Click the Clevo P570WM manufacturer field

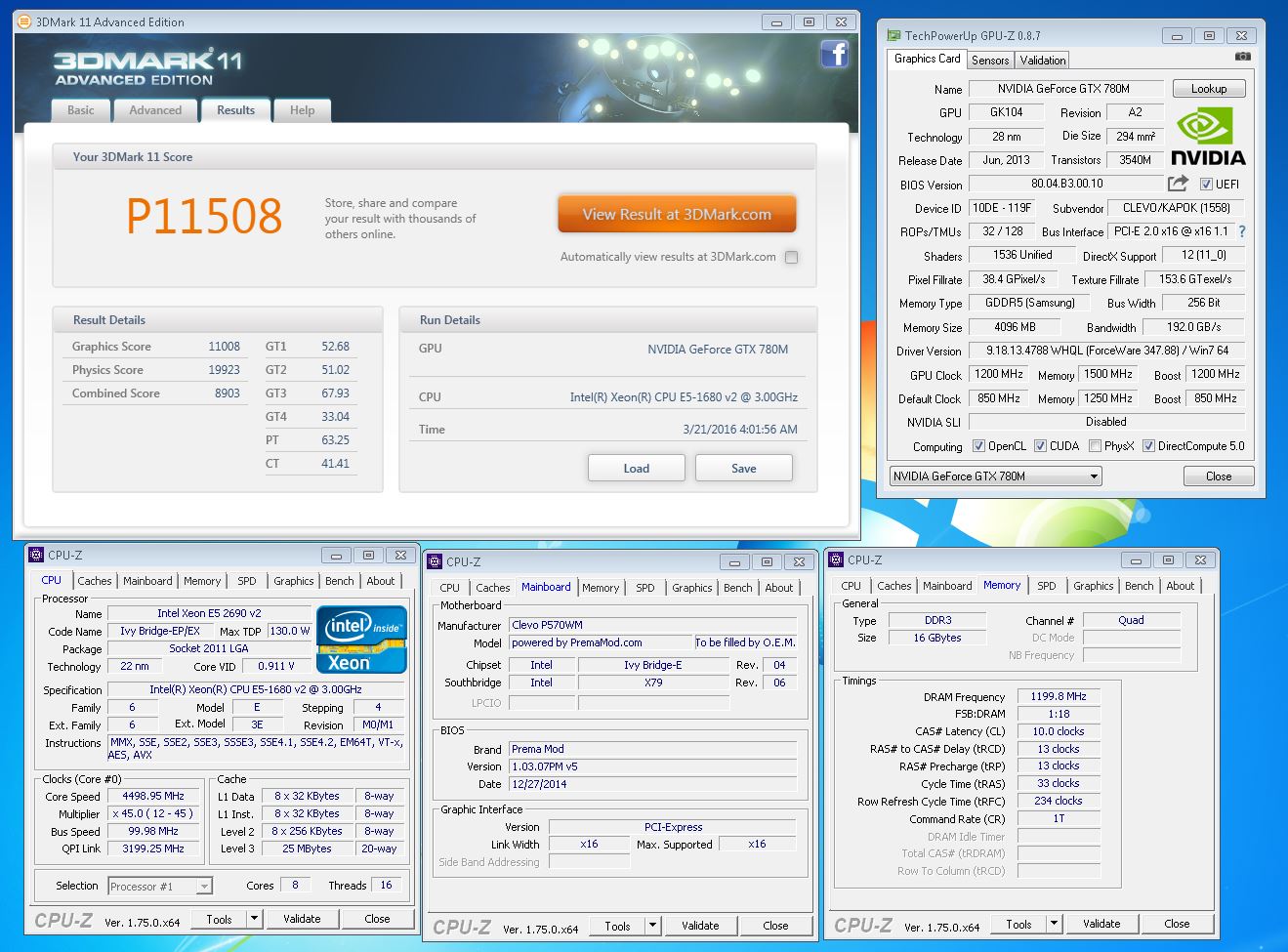652,625
